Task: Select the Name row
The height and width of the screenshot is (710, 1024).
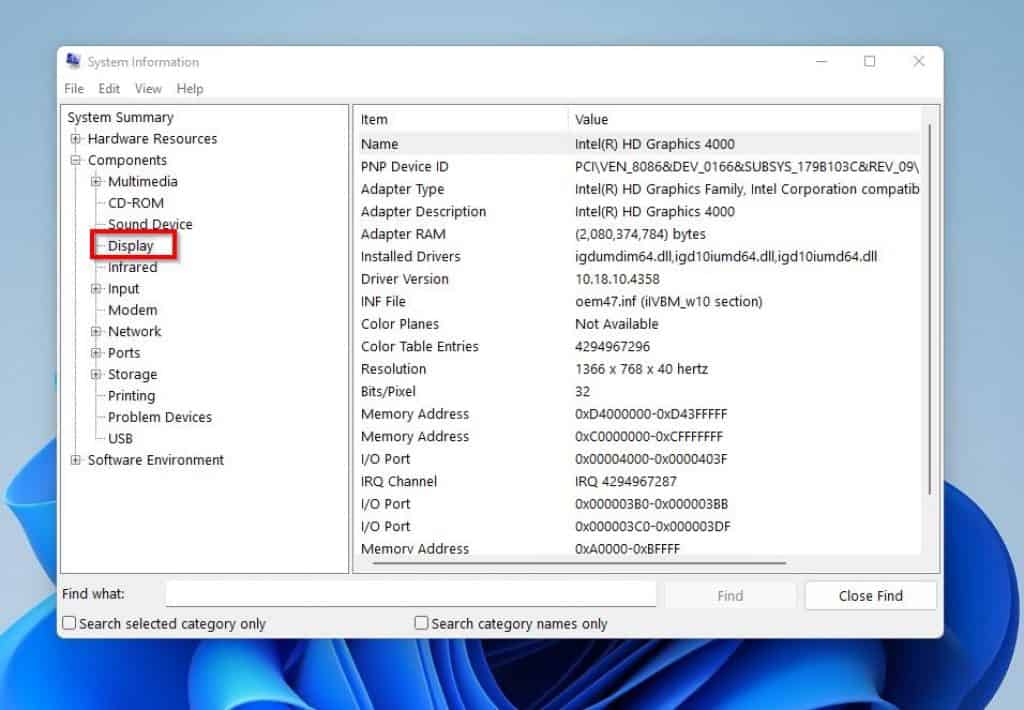Action: pyautogui.click(x=639, y=144)
